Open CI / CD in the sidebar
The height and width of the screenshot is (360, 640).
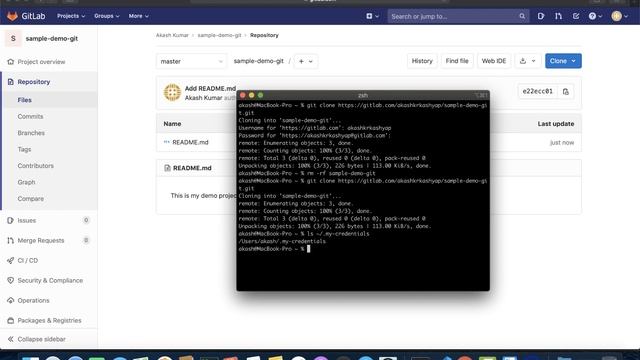(x=28, y=260)
